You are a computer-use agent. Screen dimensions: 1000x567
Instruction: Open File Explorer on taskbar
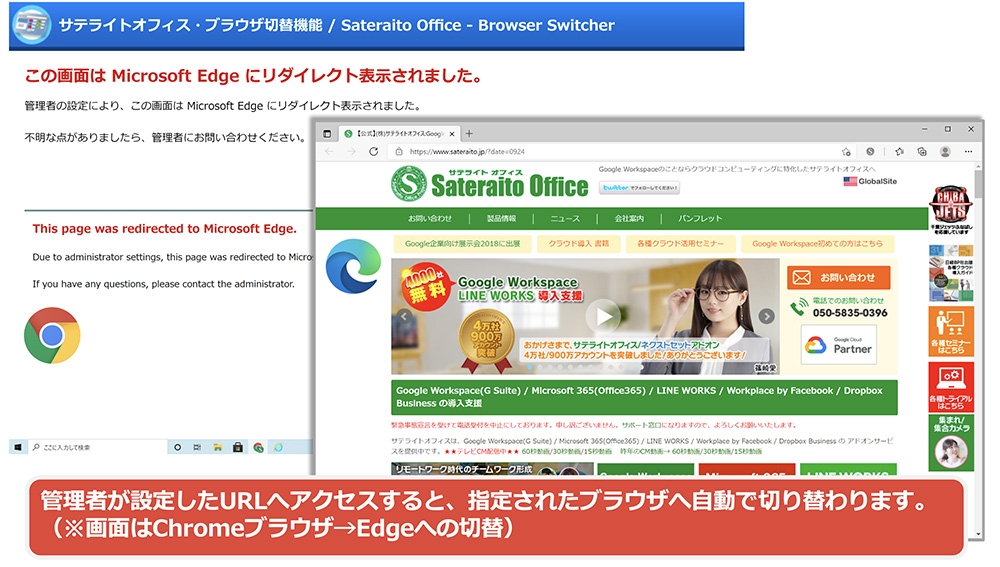click(217, 448)
